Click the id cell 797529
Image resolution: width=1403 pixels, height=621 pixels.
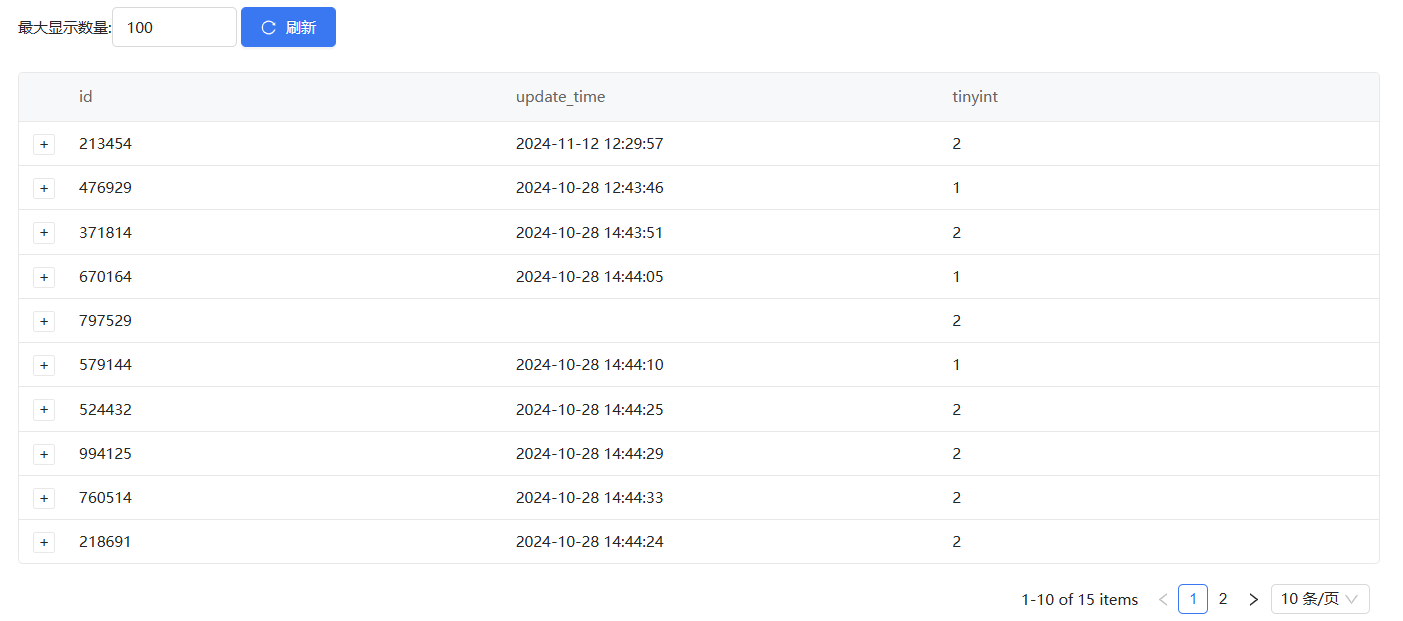click(x=105, y=321)
